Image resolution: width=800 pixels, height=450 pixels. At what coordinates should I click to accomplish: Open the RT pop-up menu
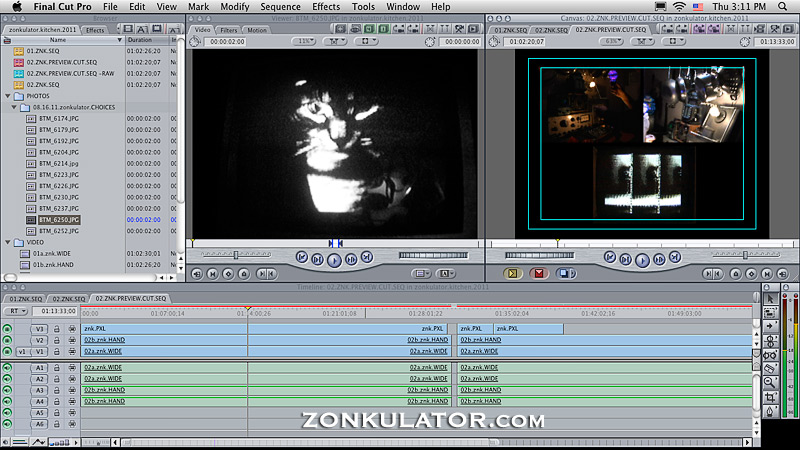(x=16, y=311)
